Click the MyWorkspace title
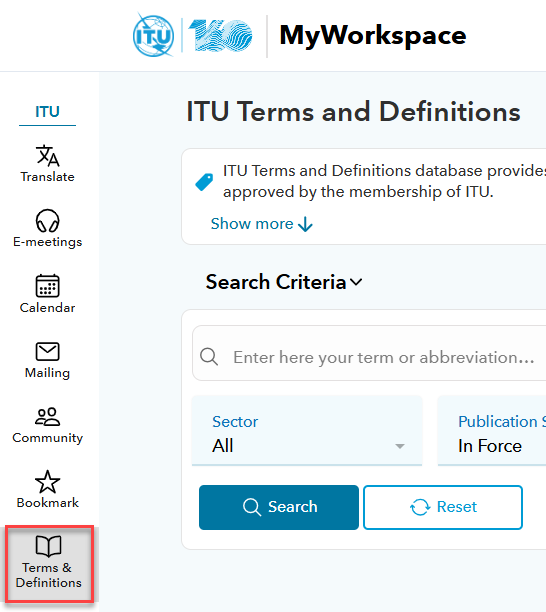Viewport: 546px width, 612px height. (373, 36)
